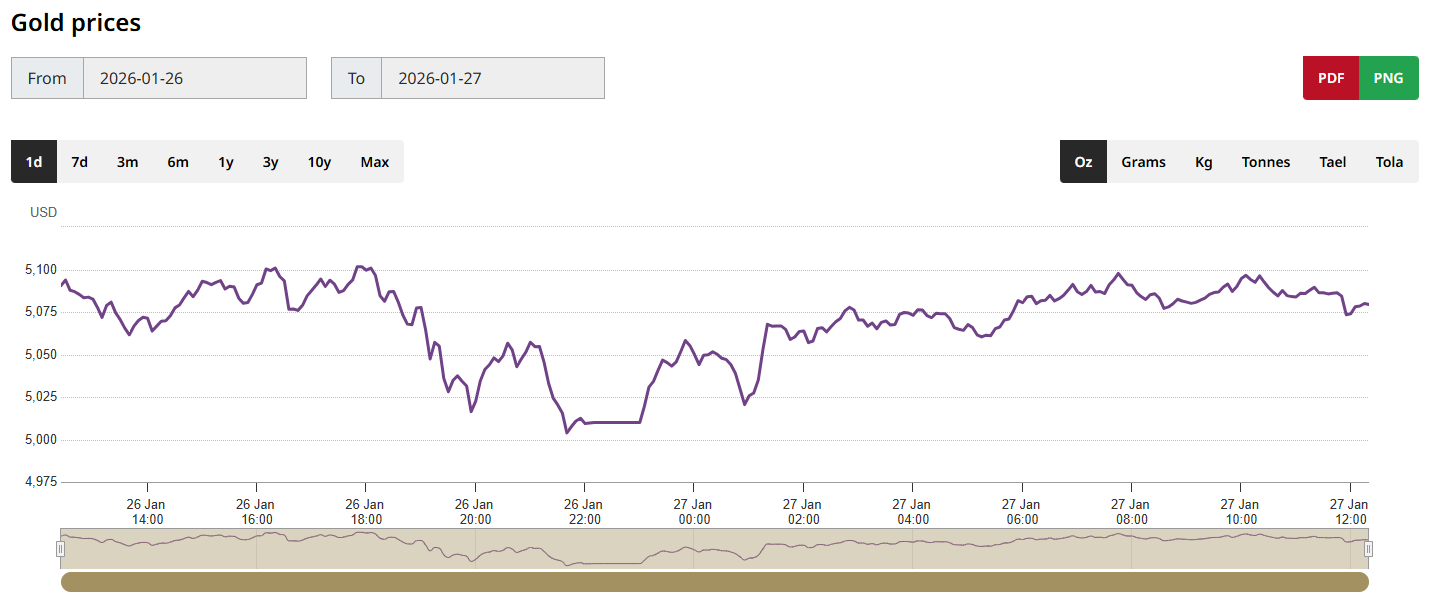Select the 1d time range
Image resolution: width=1431 pixels, height=610 pixels.
pyautogui.click(x=34, y=162)
